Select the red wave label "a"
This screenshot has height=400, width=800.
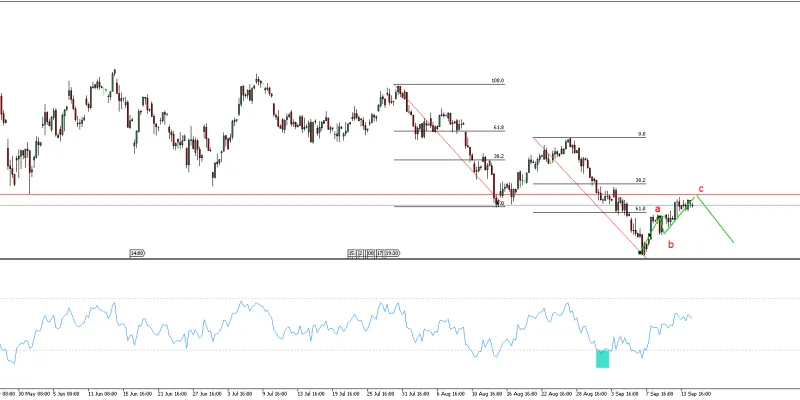pyautogui.click(x=657, y=209)
